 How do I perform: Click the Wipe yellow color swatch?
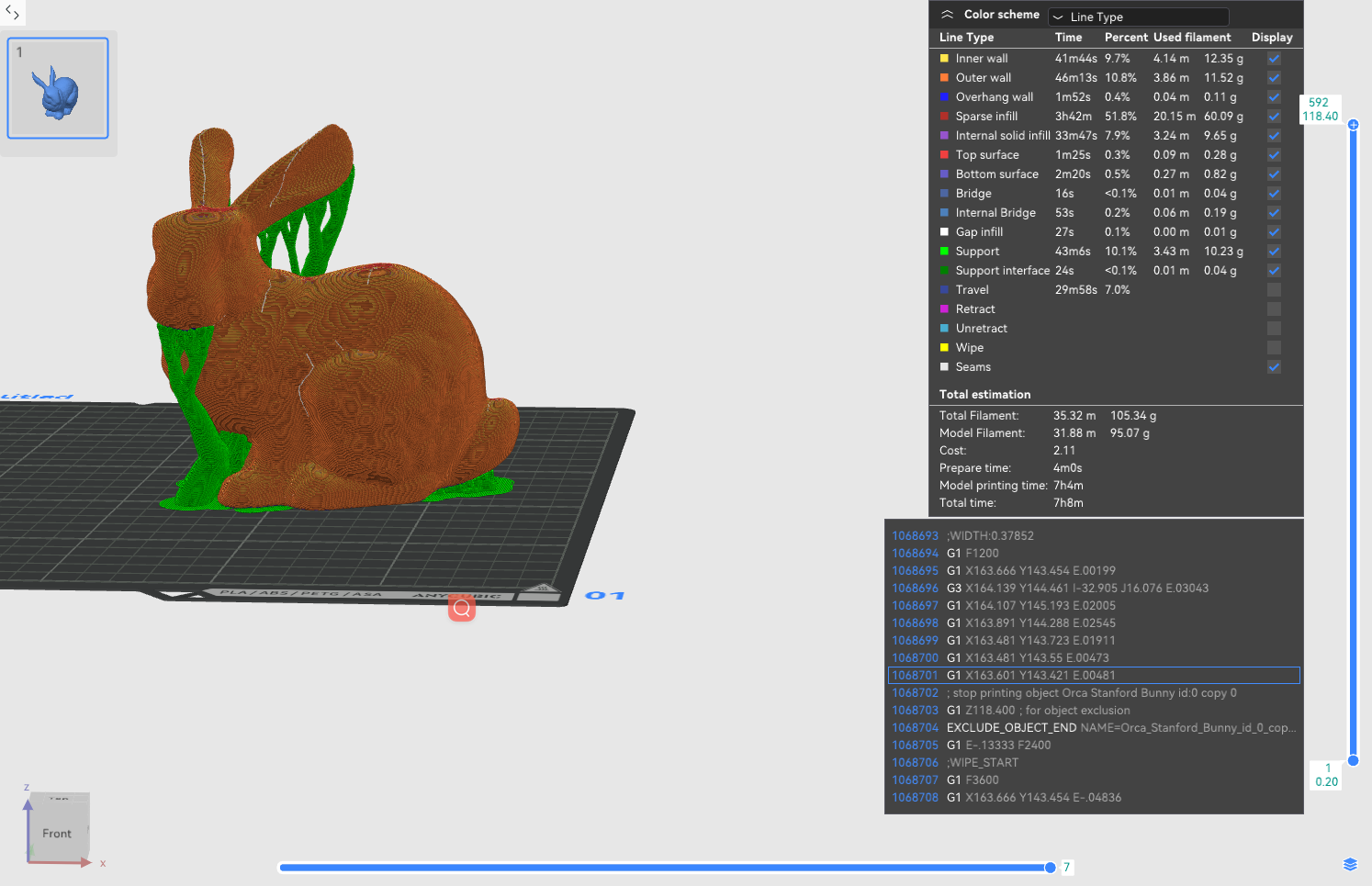[x=944, y=347]
